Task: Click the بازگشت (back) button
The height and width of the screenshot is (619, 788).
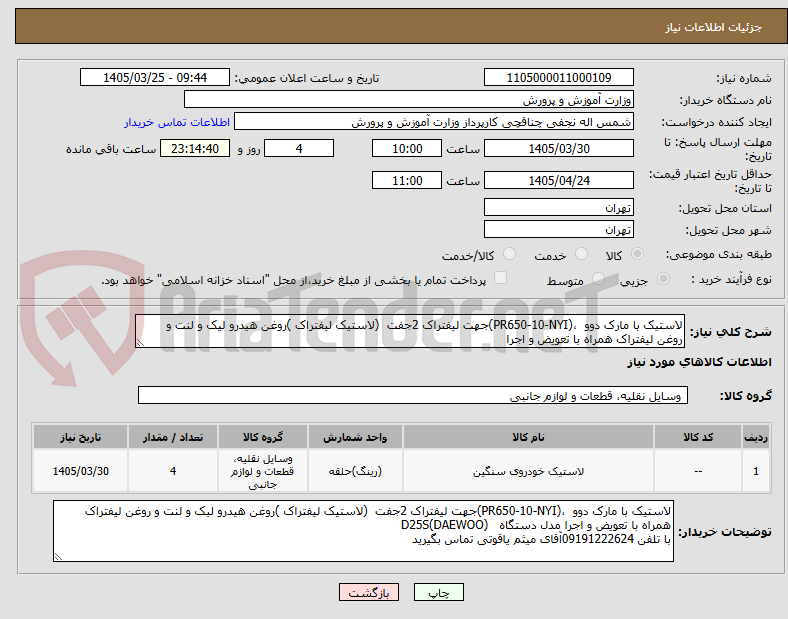Action: click(x=369, y=592)
